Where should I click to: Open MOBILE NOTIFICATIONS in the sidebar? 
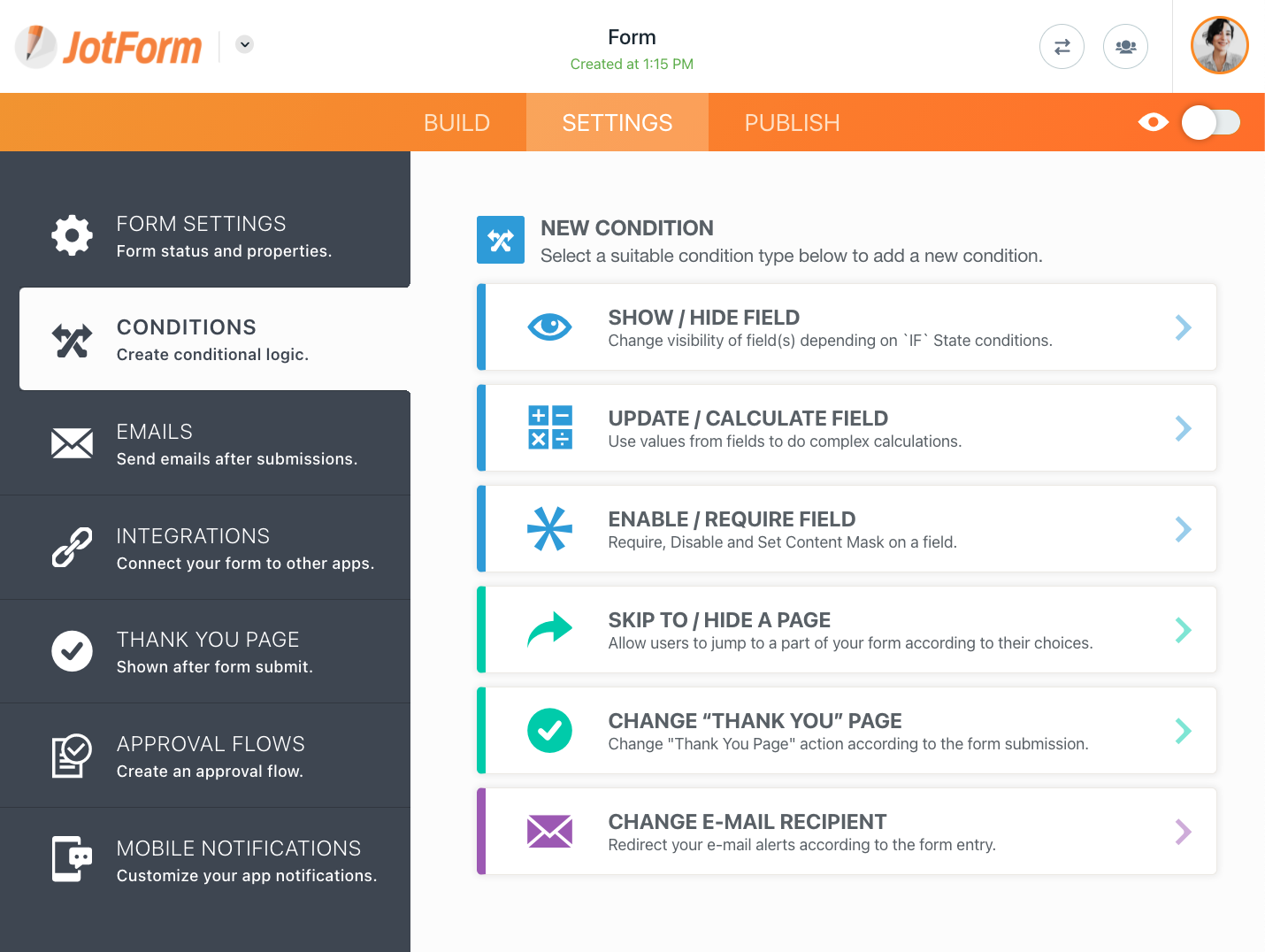pos(205,860)
